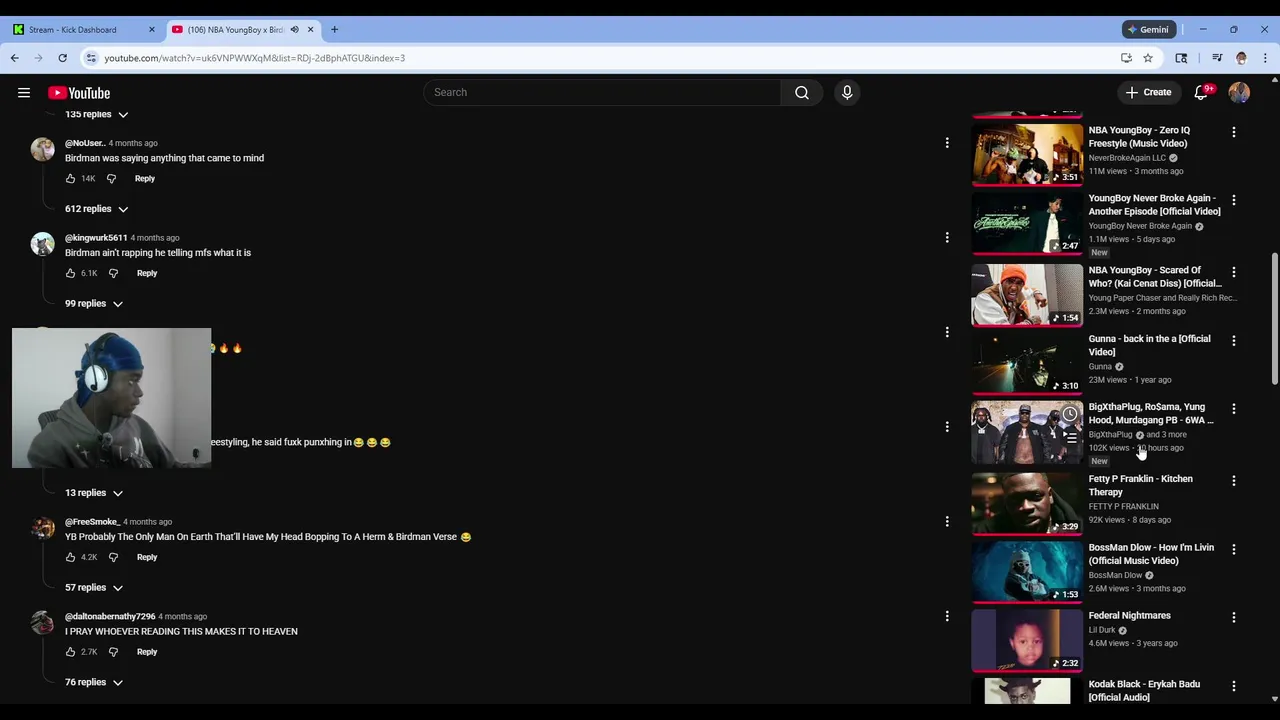Screen dimensions: 1280x720
Task: Add BigXthaPlug video to Watch Later
Action: pyautogui.click(x=1070, y=414)
